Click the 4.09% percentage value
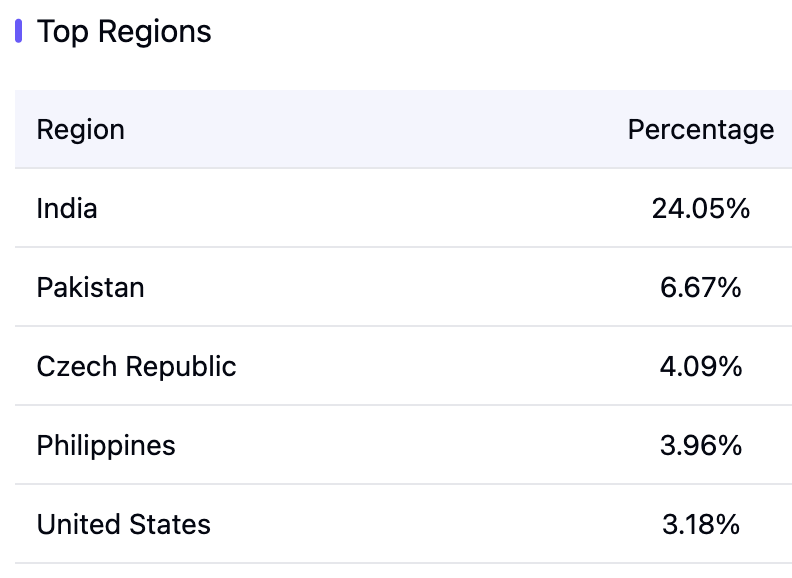Image resolution: width=792 pixels, height=578 pixels. coord(700,367)
